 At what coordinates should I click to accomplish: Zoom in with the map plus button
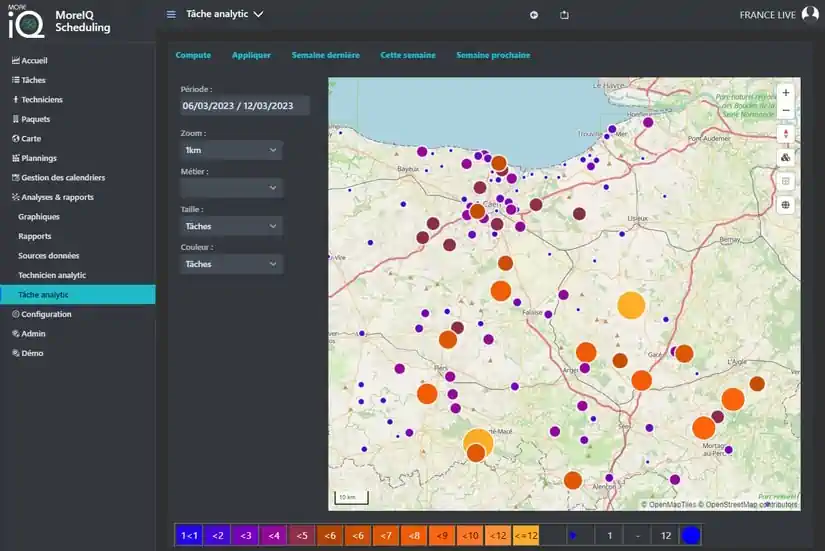click(x=786, y=93)
